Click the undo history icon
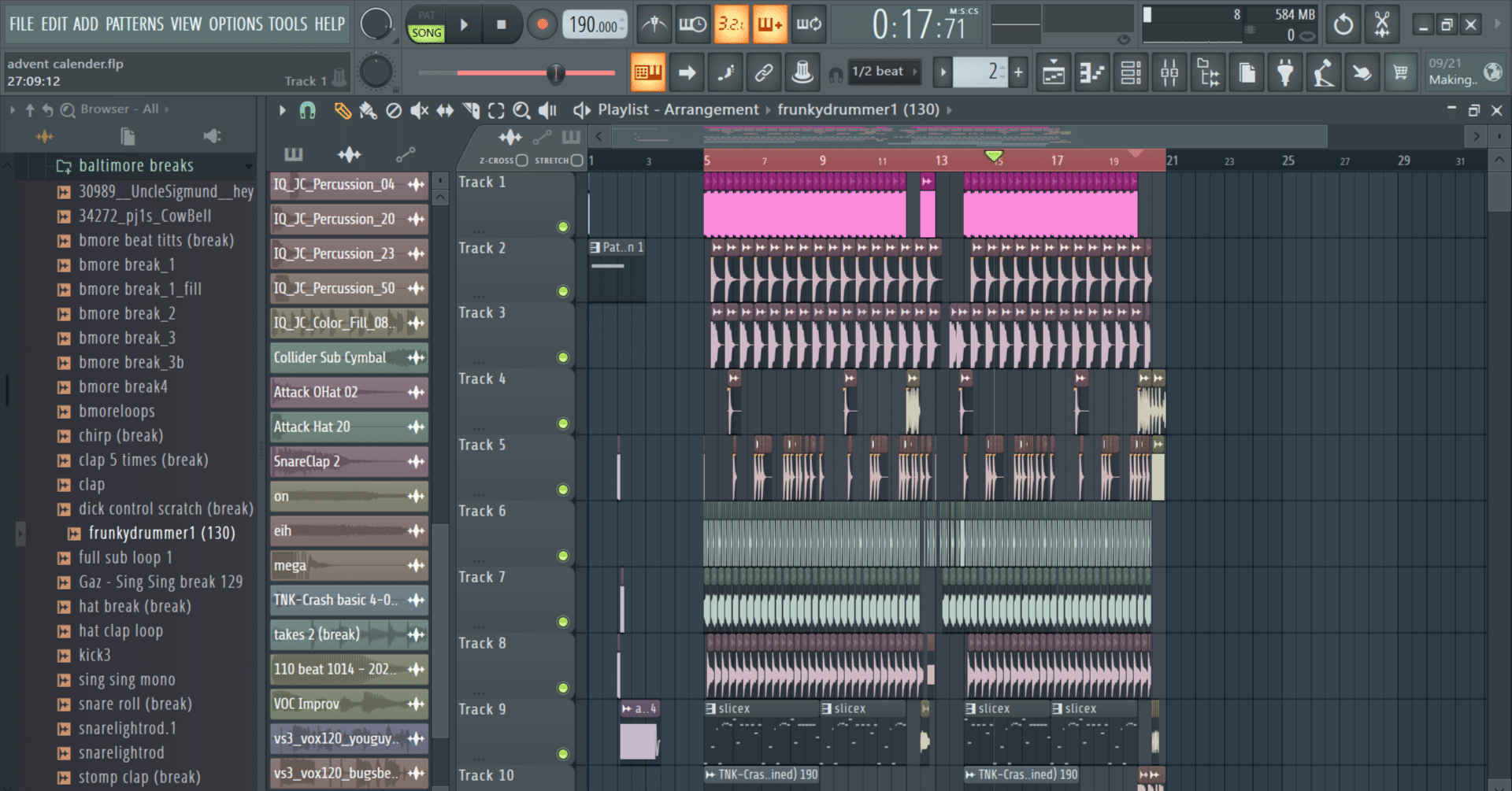This screenshot has width=1512, height=791. pyautogui.click(x=1343, y=25)
